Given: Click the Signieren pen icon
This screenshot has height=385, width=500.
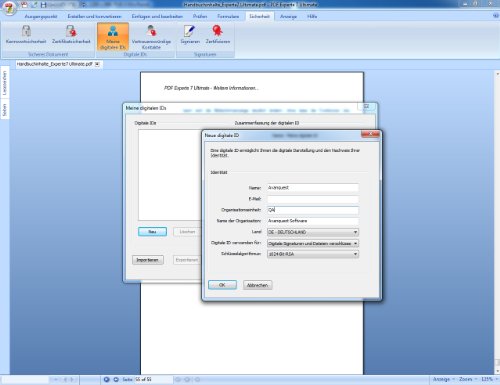Looking at the screenshot, I should [190, 31].
